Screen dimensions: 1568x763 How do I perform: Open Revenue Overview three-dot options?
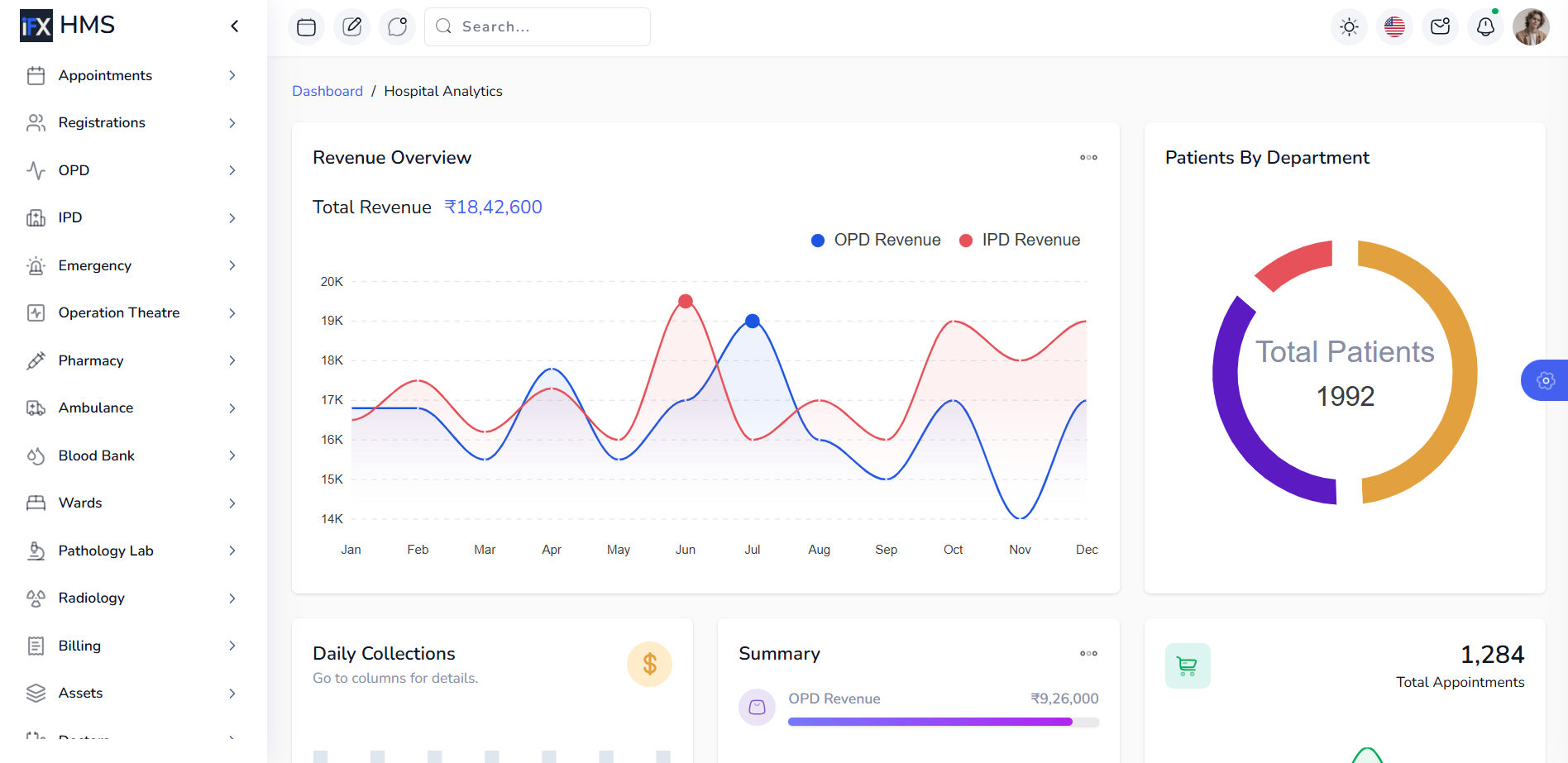coord(1088,157)
